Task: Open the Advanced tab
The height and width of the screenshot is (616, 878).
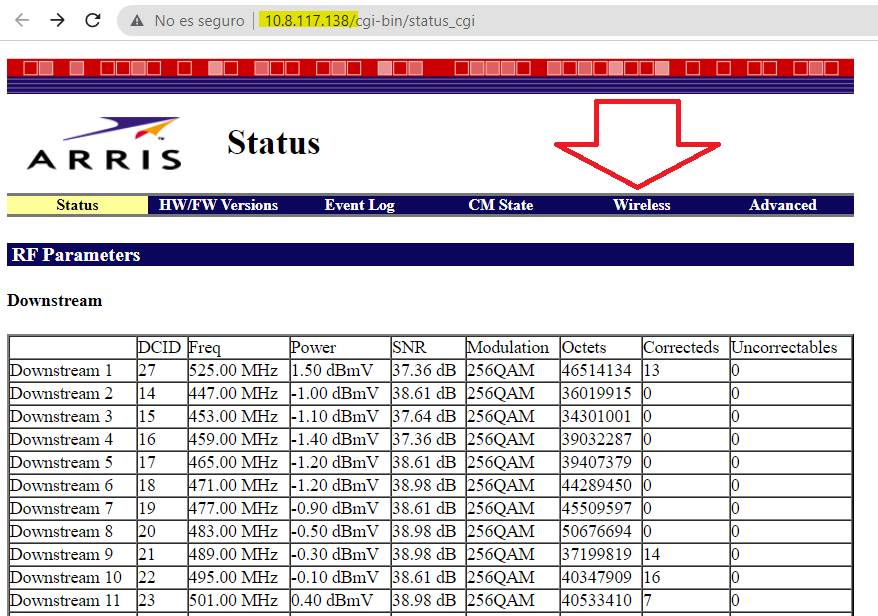Action: 782,205
